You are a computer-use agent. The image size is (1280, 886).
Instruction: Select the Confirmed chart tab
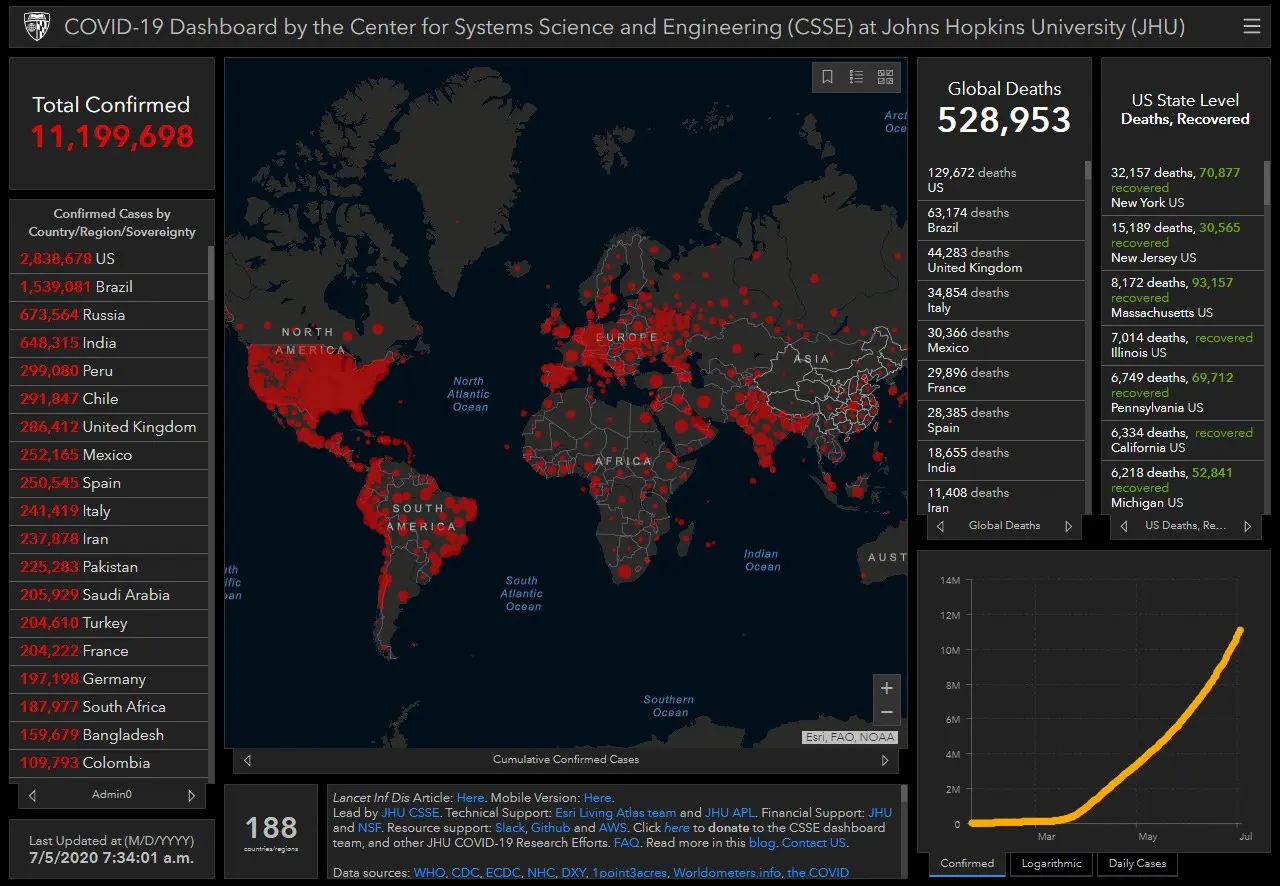(967, 863)
